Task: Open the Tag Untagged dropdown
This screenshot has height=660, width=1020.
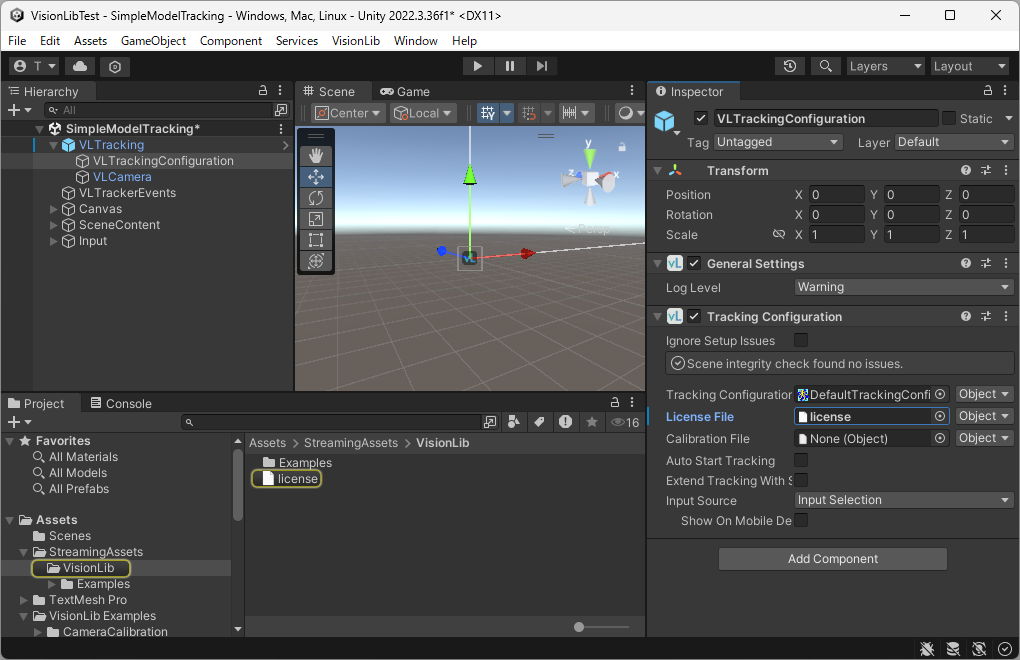Action: pos(778,142)
